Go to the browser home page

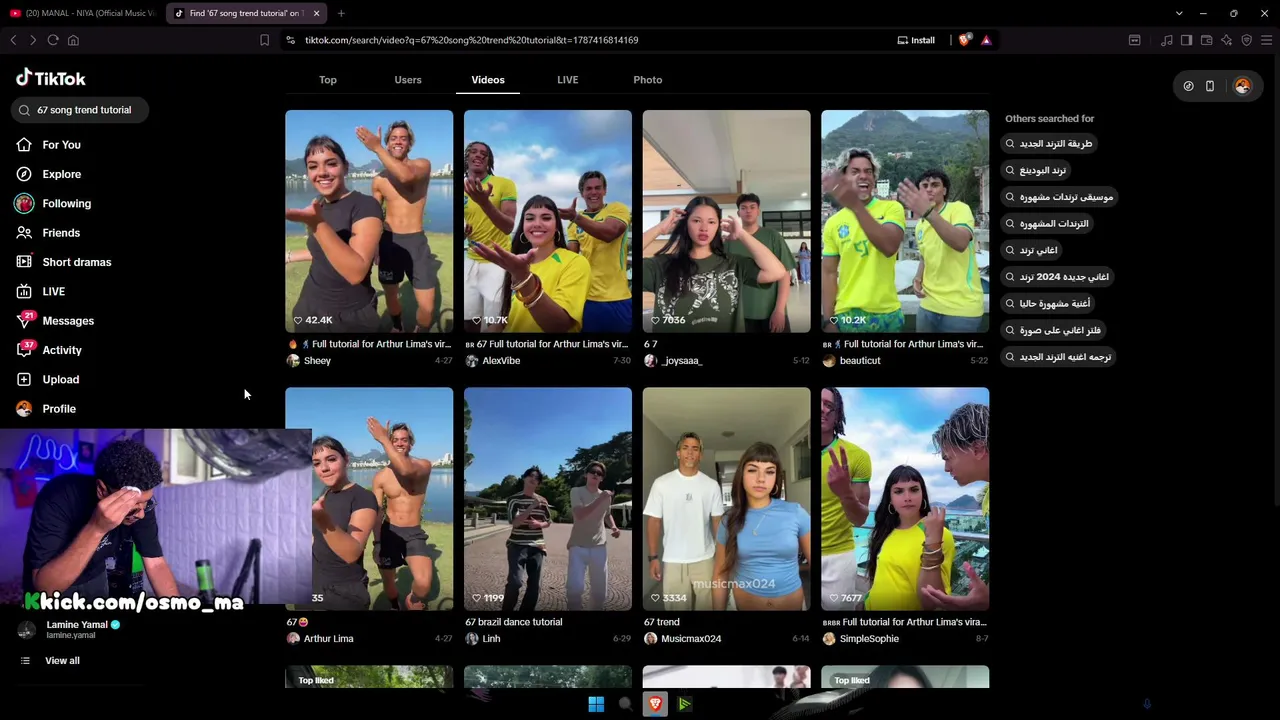coord(73,40)
